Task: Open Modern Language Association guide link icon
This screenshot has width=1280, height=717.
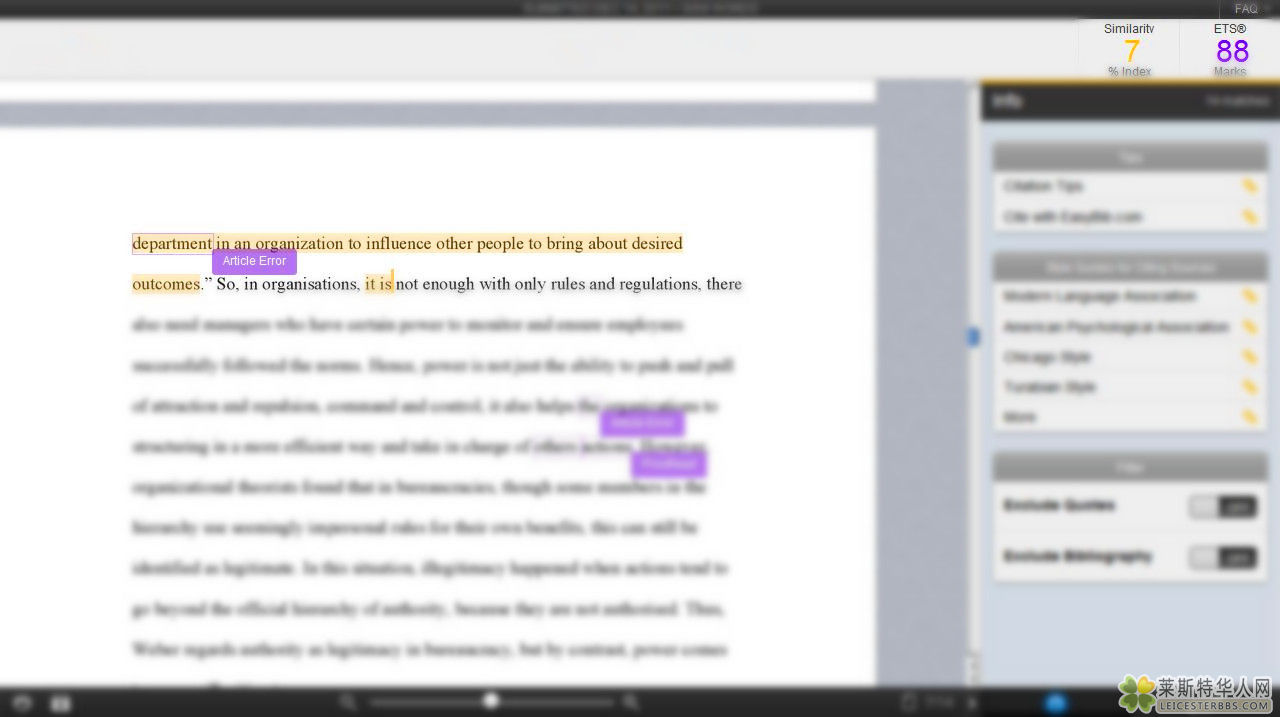Action: click(x=1249, y=296)
